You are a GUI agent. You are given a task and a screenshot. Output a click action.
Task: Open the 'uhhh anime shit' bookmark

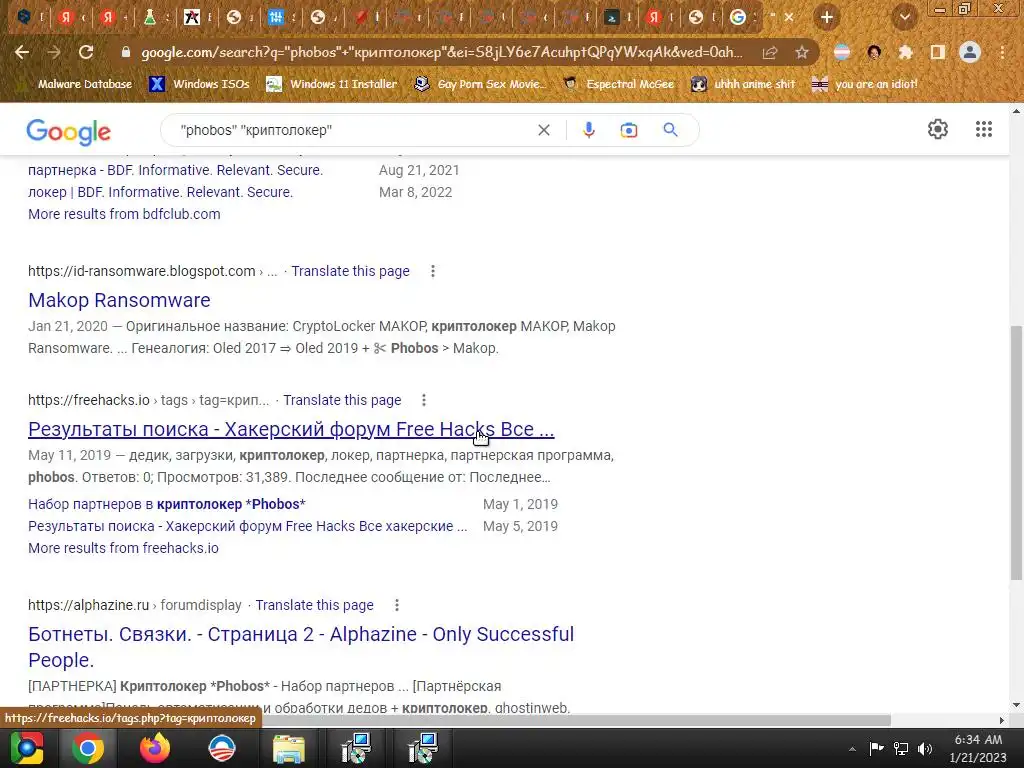coord(743,84)
